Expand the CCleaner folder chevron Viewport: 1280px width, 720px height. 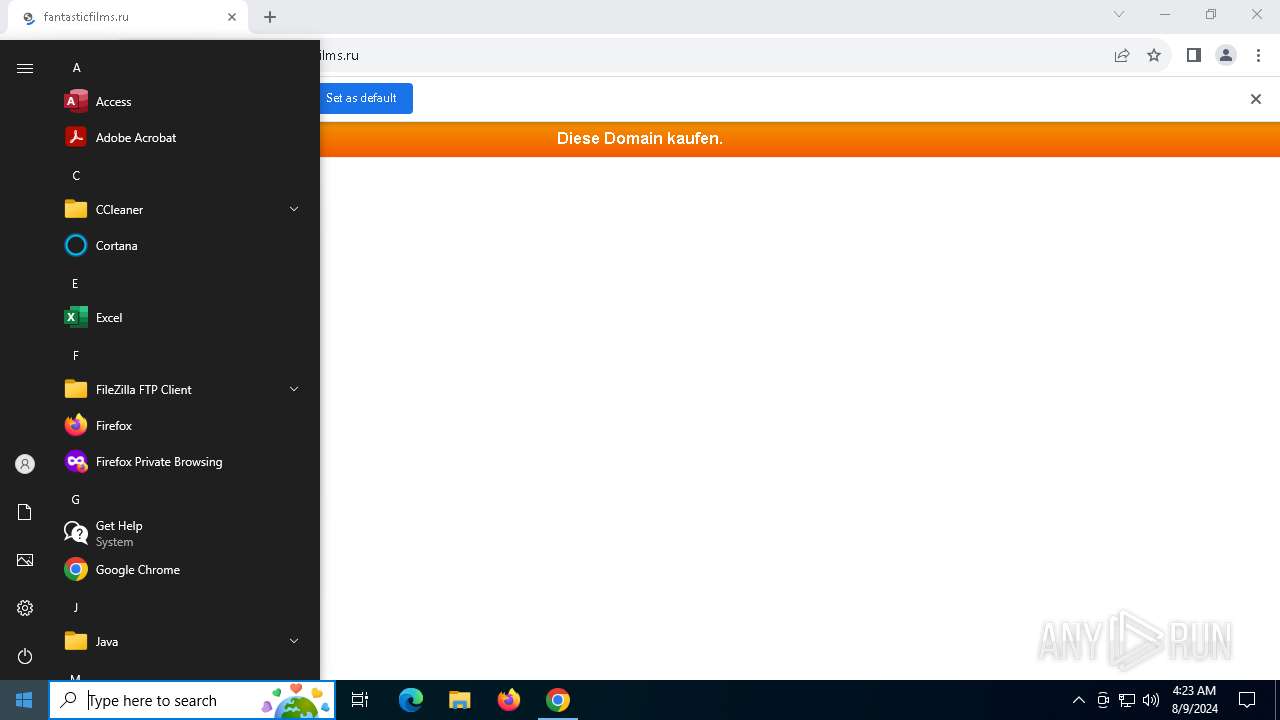(x=294, y=209)
